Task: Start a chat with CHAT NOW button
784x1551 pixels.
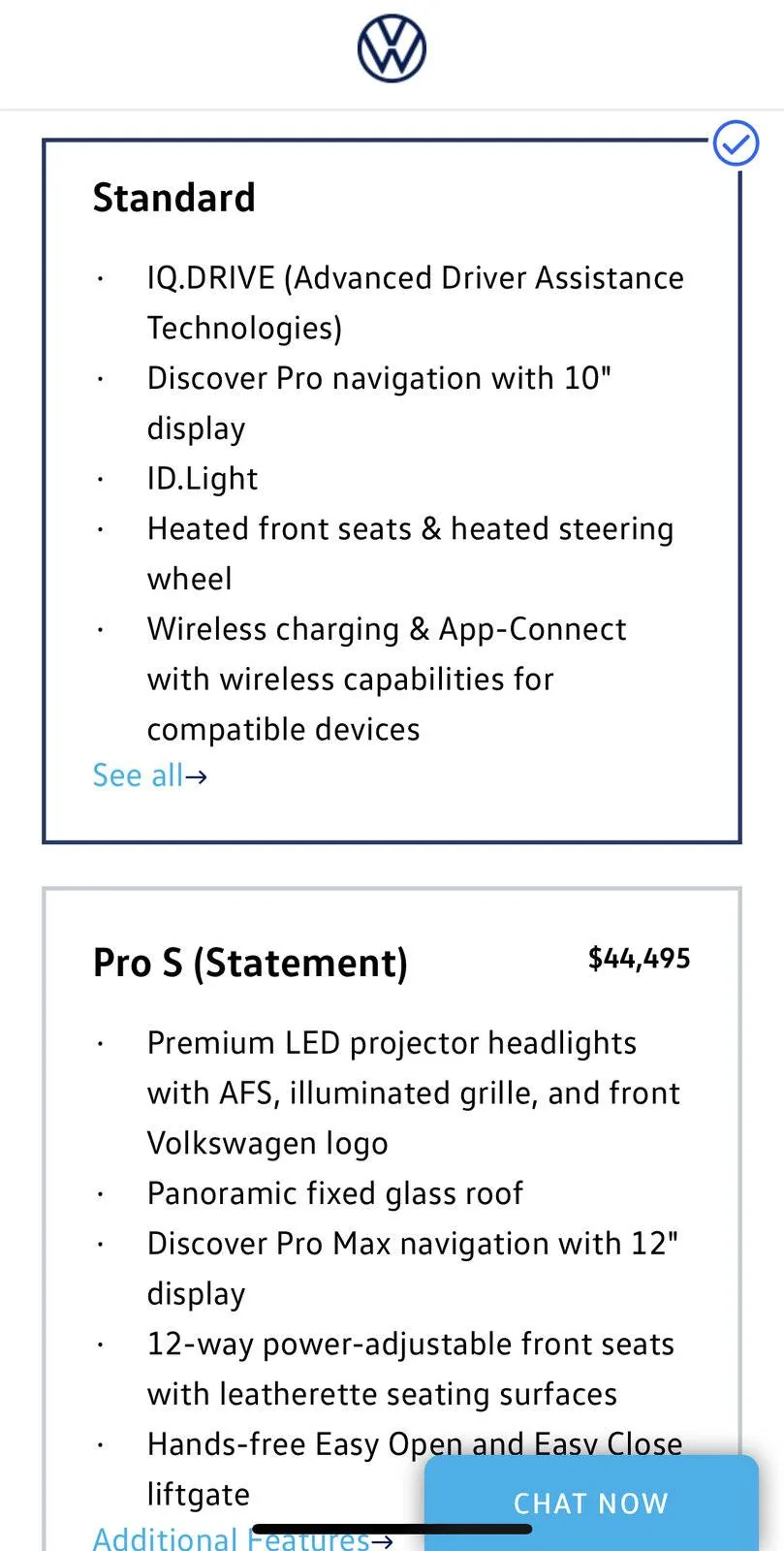Action: pos(591,1503)
